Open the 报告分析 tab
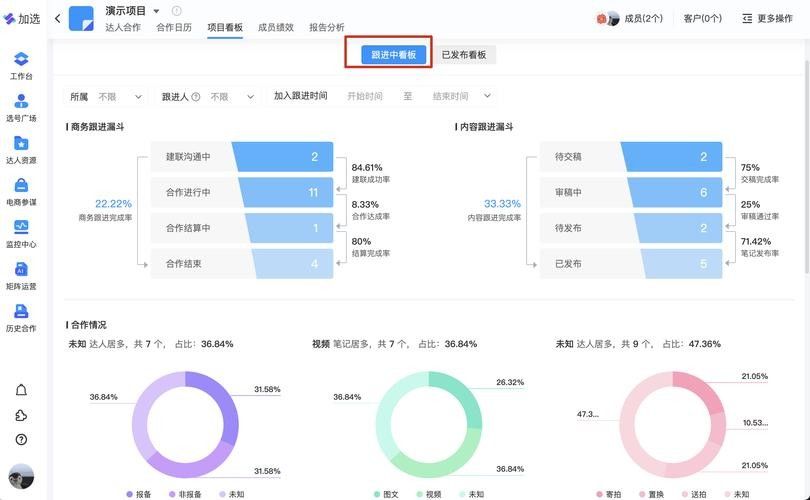Viewport: 810px width, 500px height. coord(326,27)
